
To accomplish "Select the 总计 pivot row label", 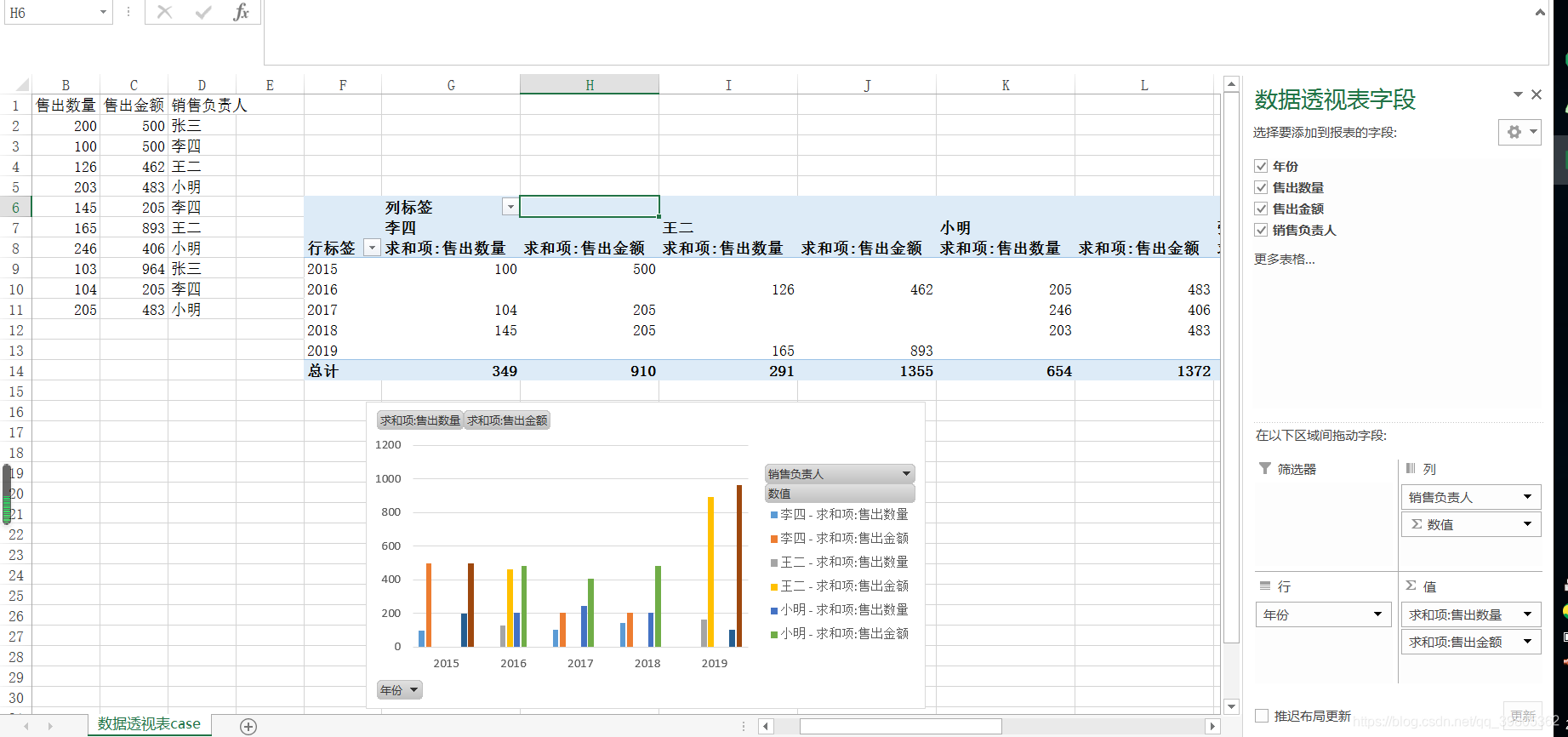I will click(322, 371).
